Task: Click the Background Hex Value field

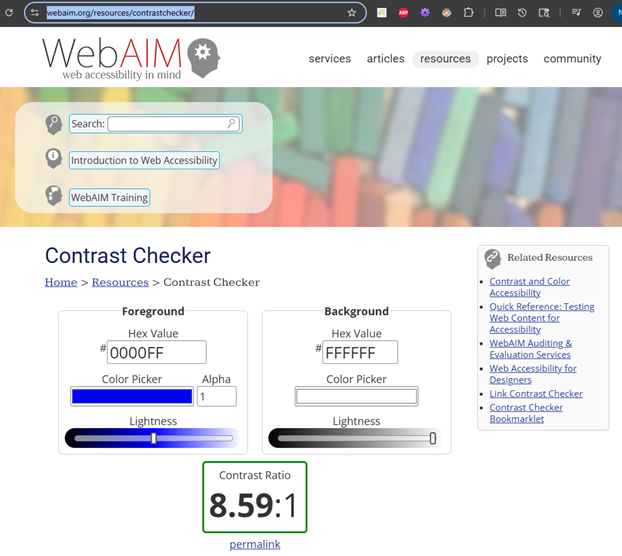Action: point(360,352)
